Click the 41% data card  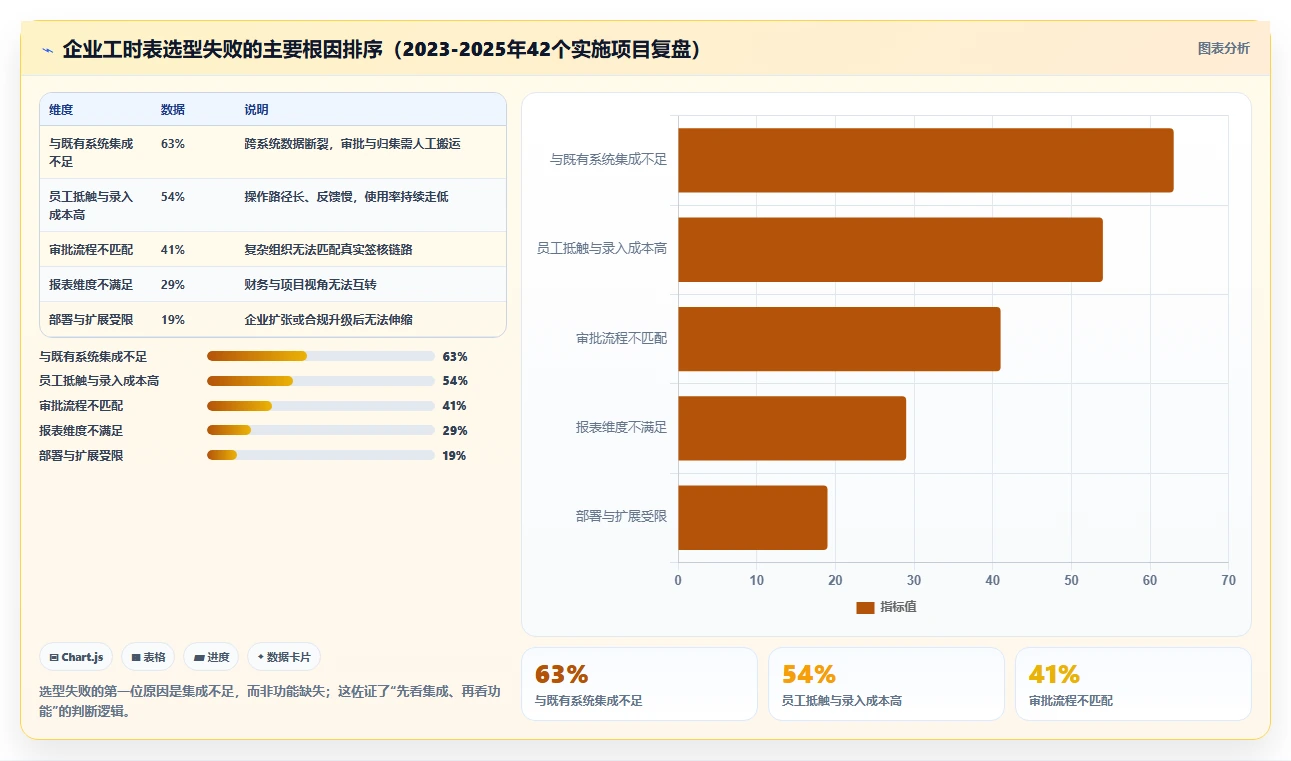[x=1133, y=684]
